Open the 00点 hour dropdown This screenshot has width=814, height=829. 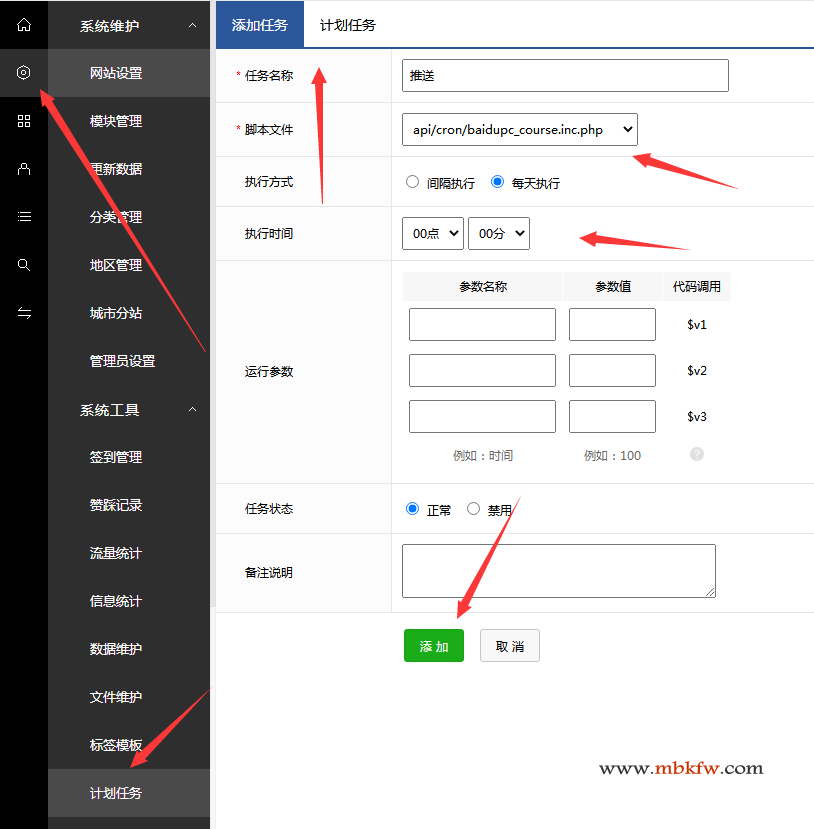click(433, 233)
